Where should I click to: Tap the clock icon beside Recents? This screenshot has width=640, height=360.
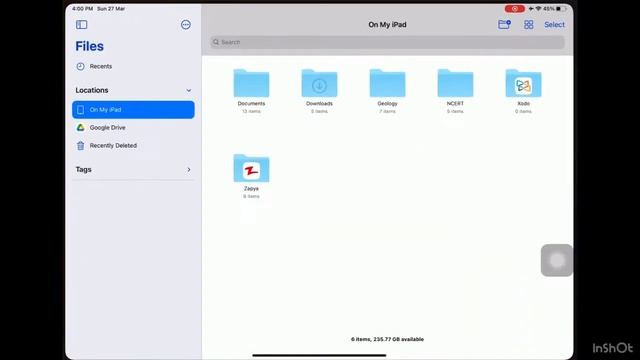tap(80, 66)
